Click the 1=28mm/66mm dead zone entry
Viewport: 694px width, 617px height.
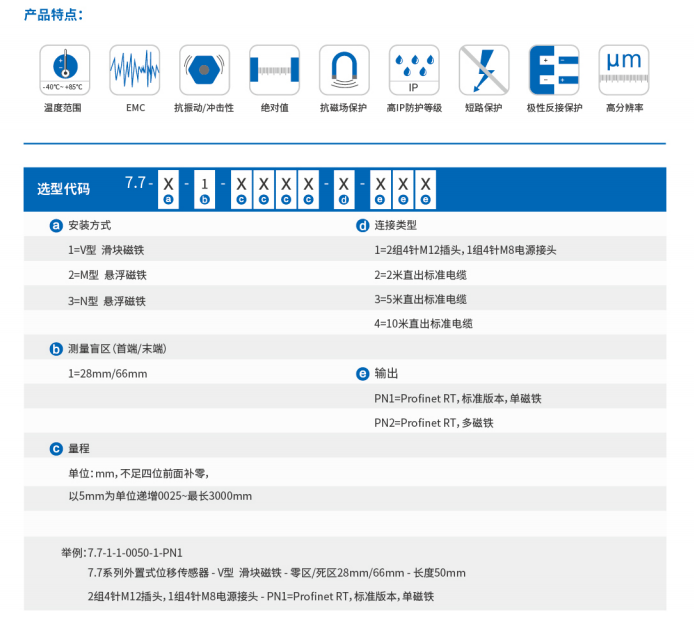(107, 374)
